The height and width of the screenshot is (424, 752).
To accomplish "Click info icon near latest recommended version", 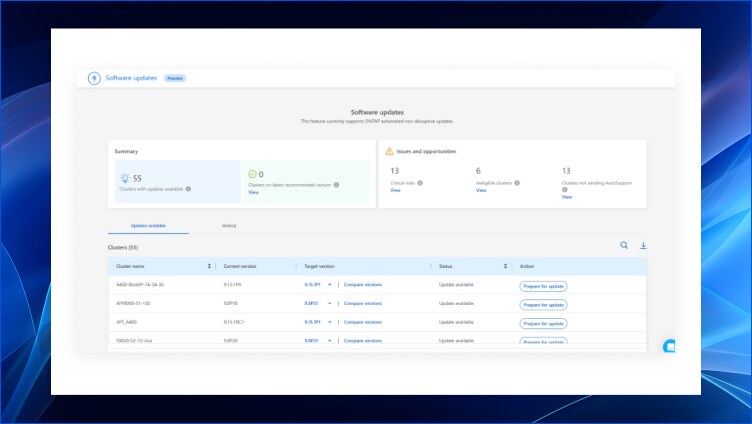I will click(x=336, y=184).
